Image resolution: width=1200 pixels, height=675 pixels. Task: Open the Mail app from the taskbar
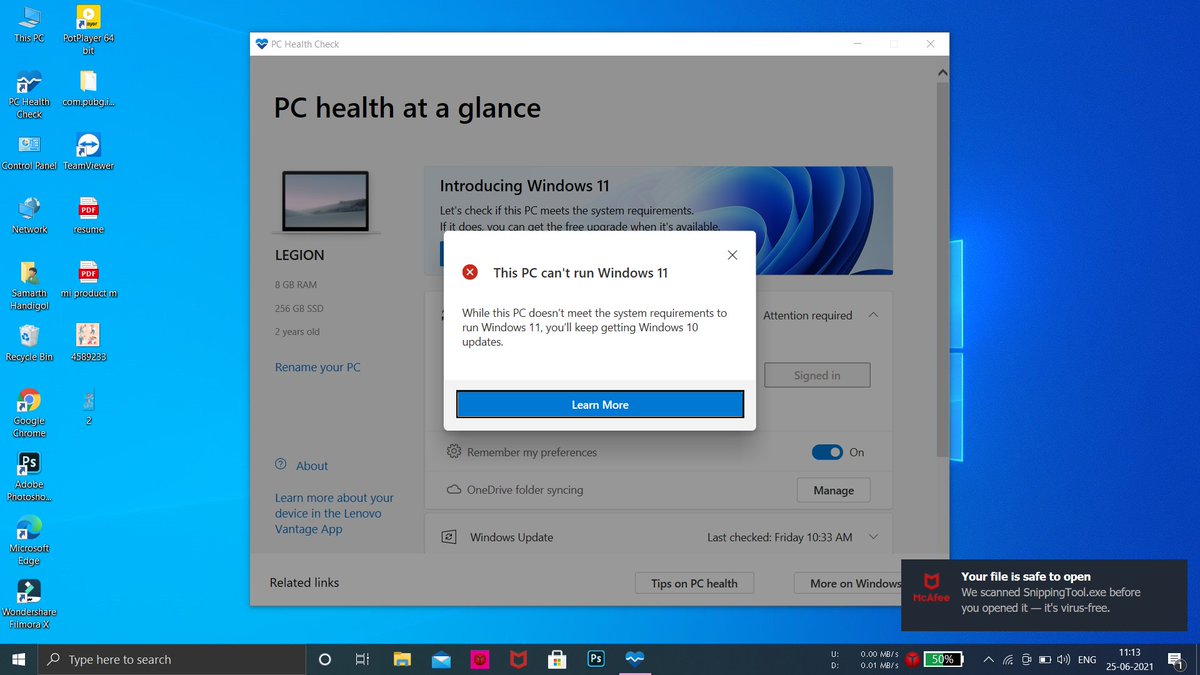pos(441,659)
